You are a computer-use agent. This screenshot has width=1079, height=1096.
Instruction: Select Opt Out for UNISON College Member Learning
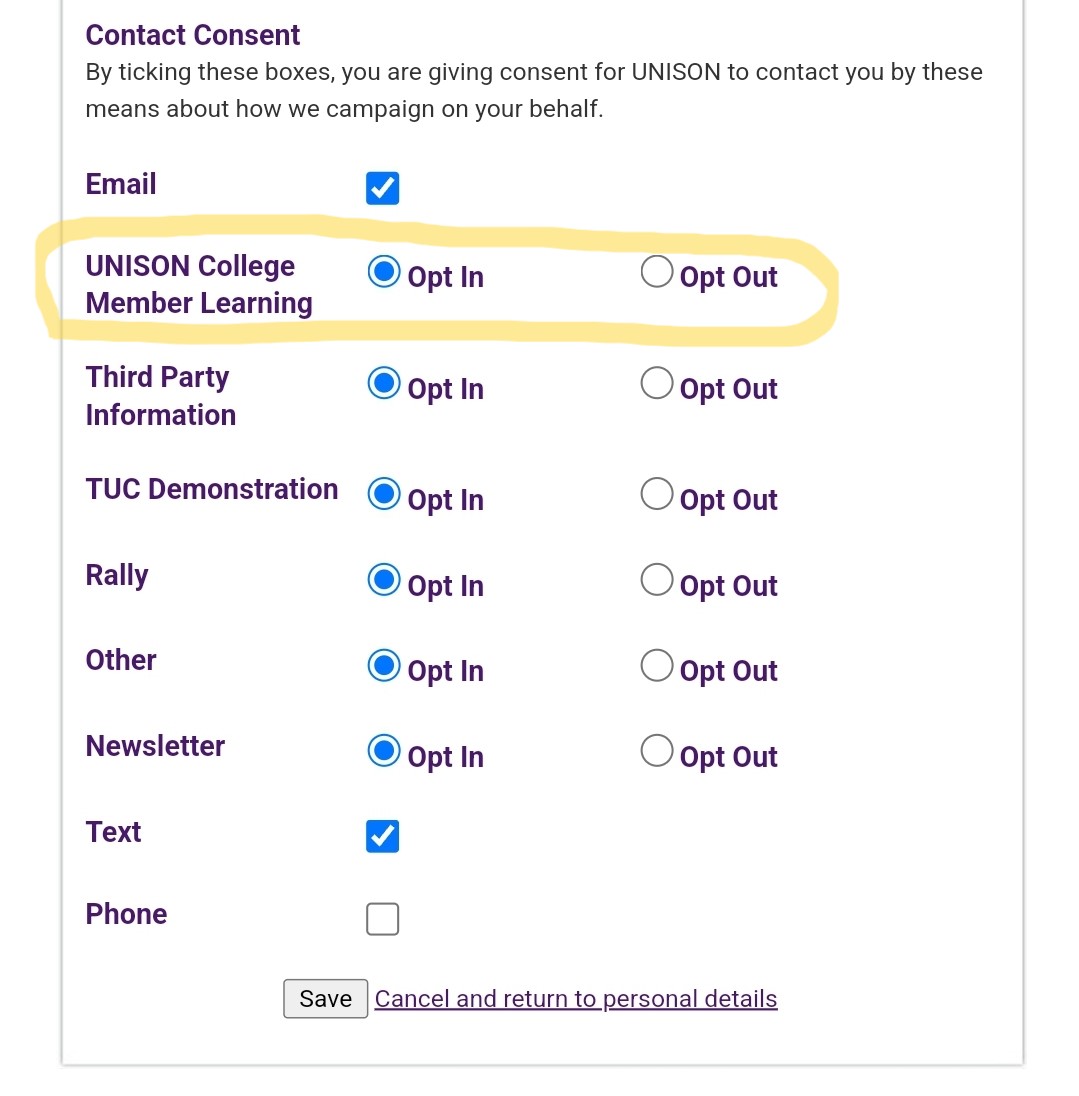coord(656,272)
